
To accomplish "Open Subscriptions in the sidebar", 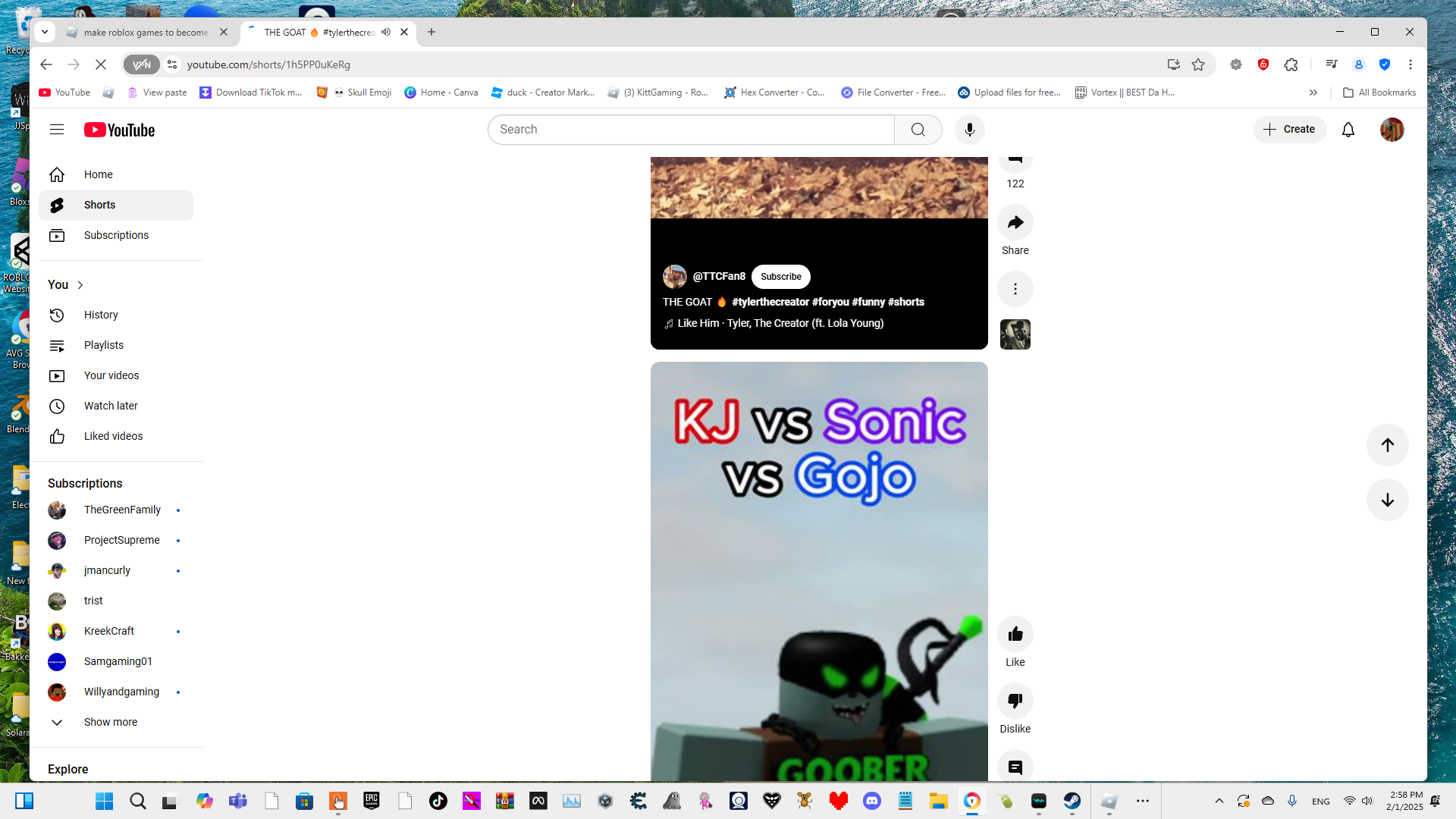I will 116,235.
